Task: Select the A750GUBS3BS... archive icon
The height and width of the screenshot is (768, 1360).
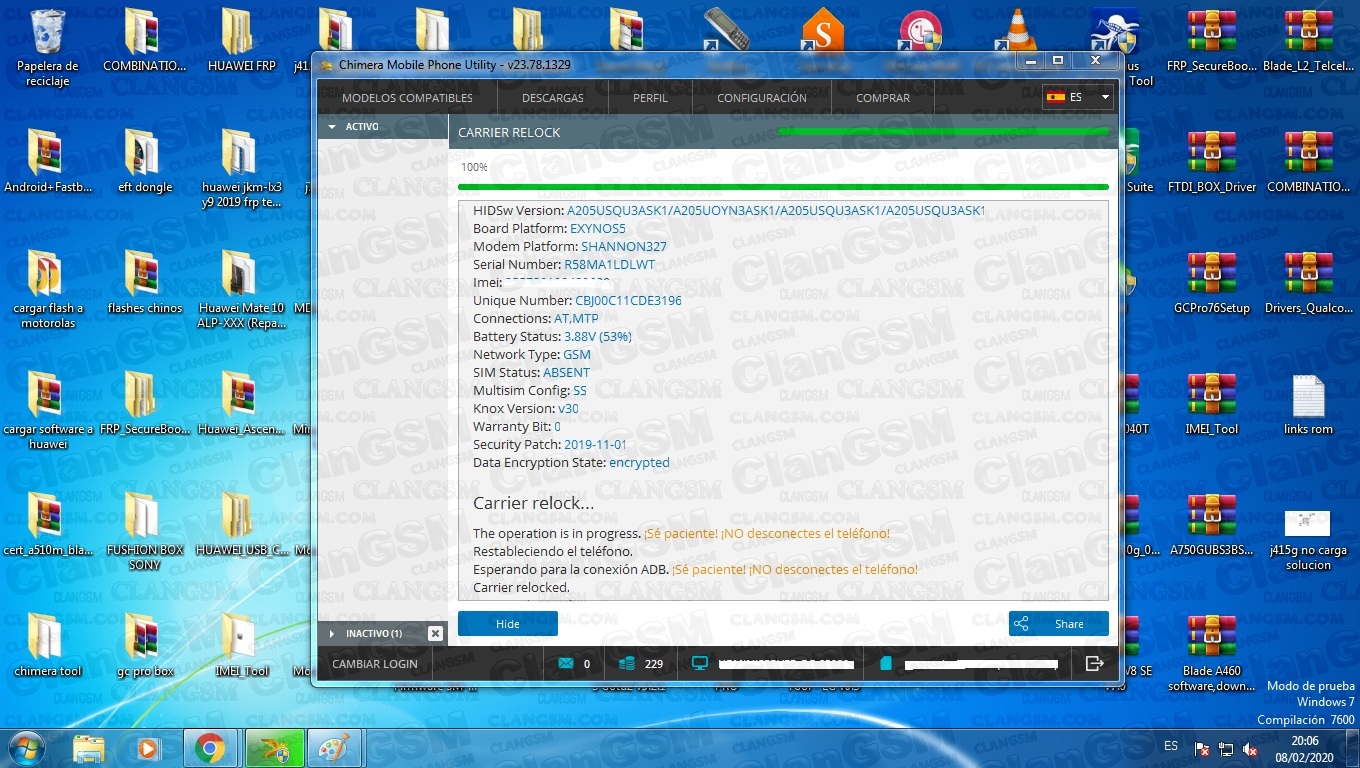Action: (1212, 525)
